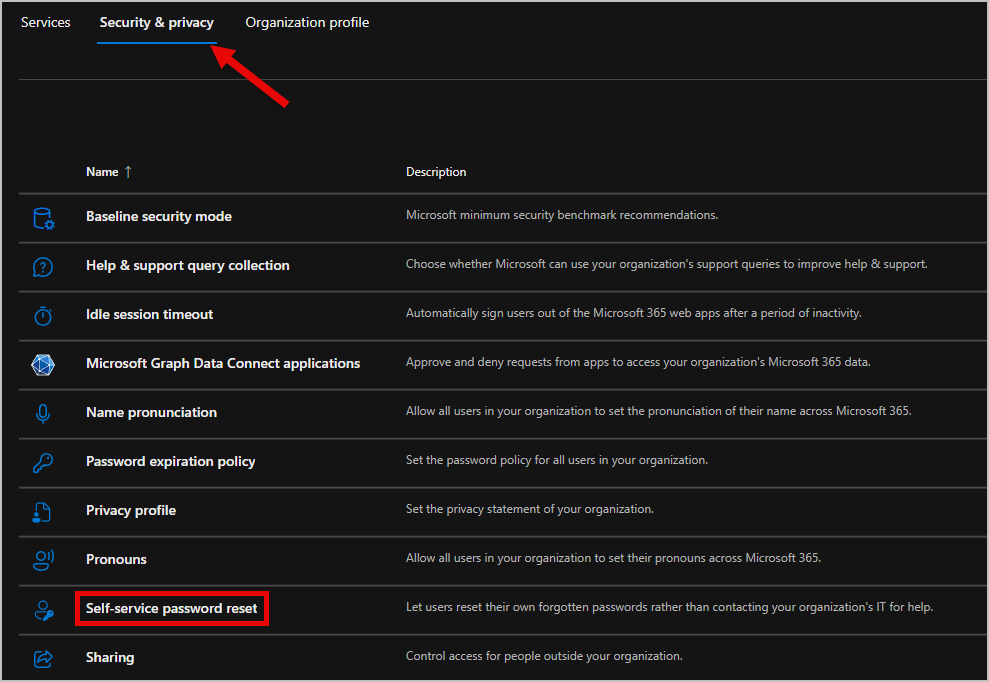
Task: Select the Privacy profile icon
Action: click(43, 510)
